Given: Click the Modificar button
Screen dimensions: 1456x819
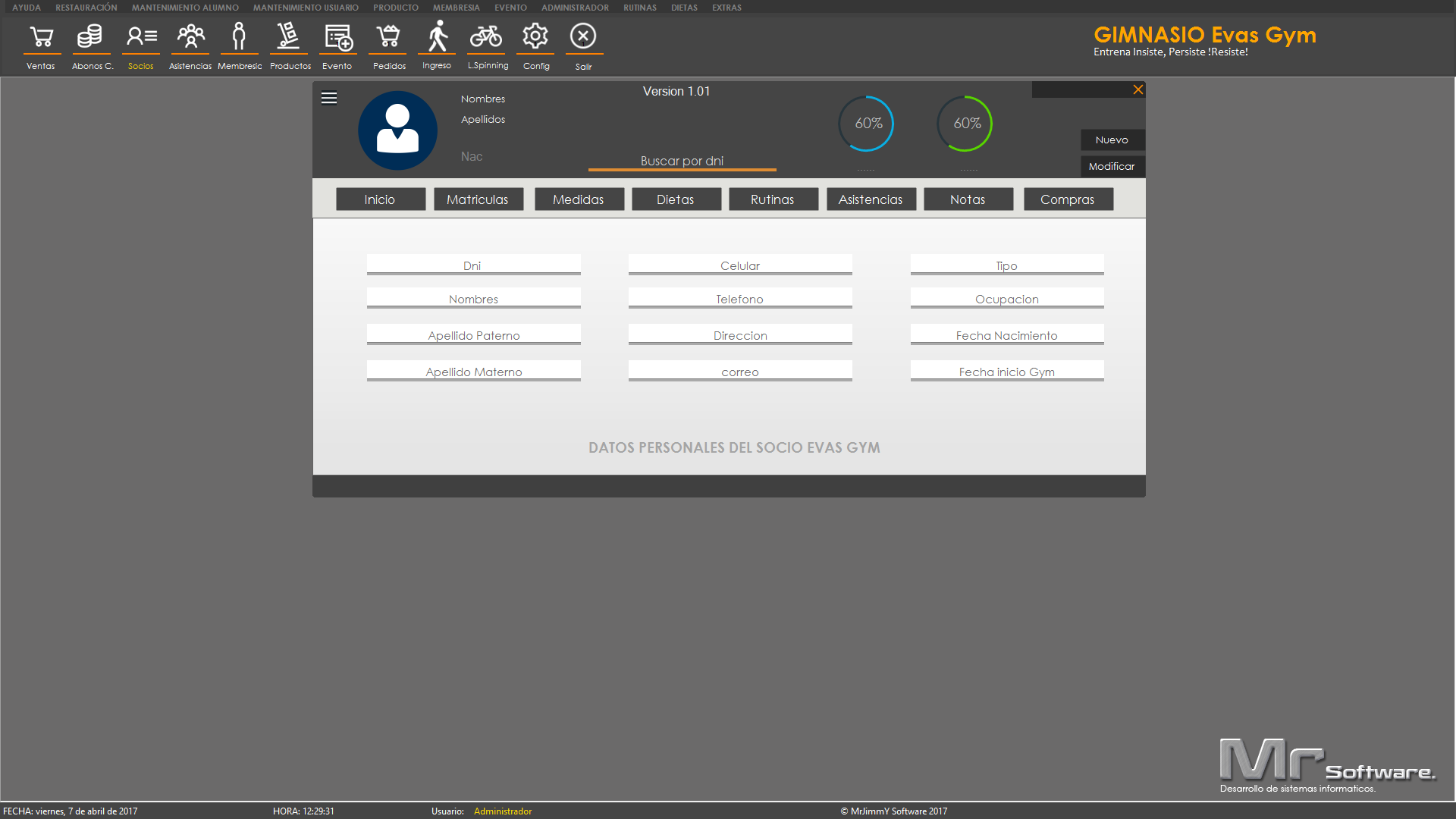Looking at the screenshot, I should [1112, 167].
